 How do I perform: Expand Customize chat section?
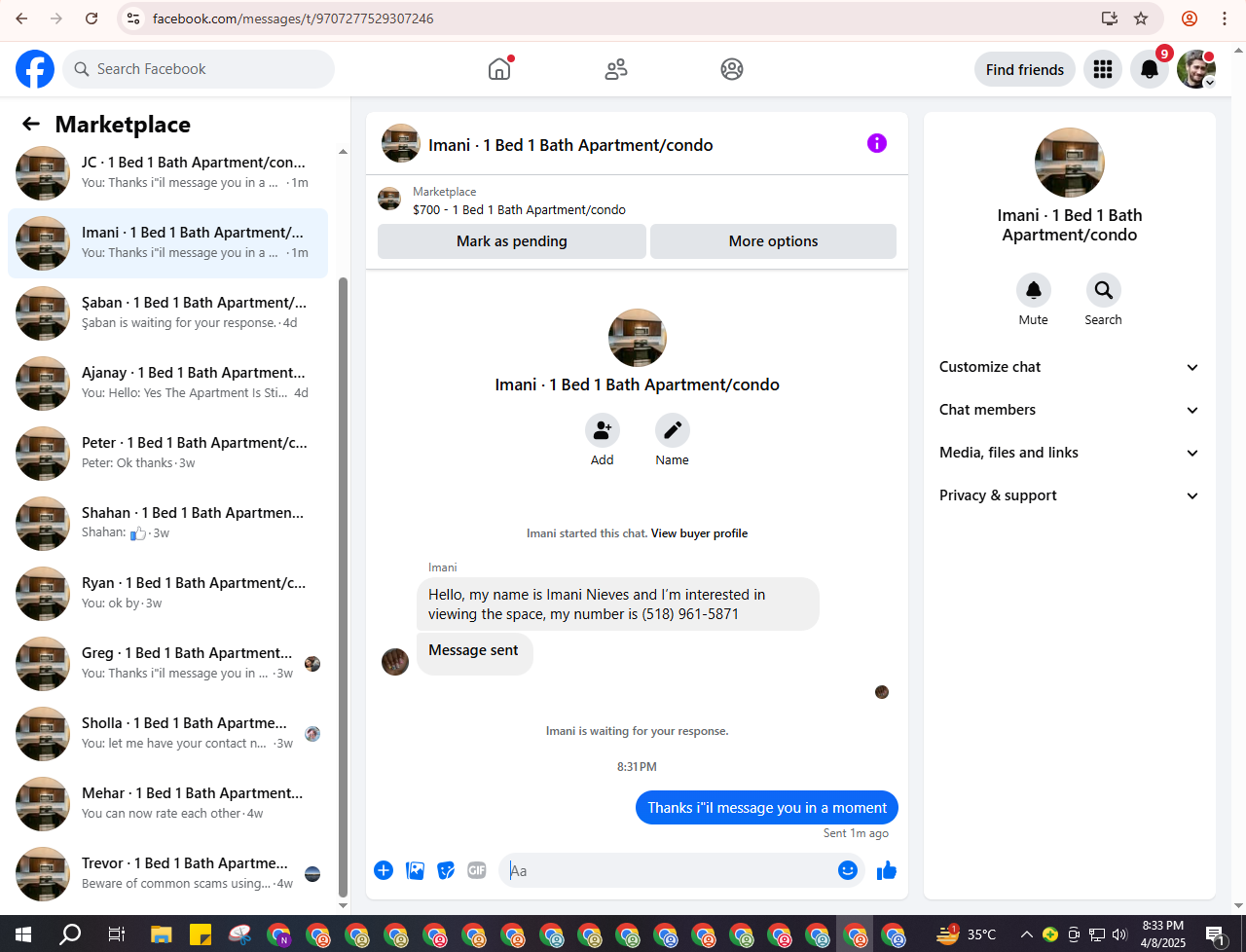(x=1069, y=367)
